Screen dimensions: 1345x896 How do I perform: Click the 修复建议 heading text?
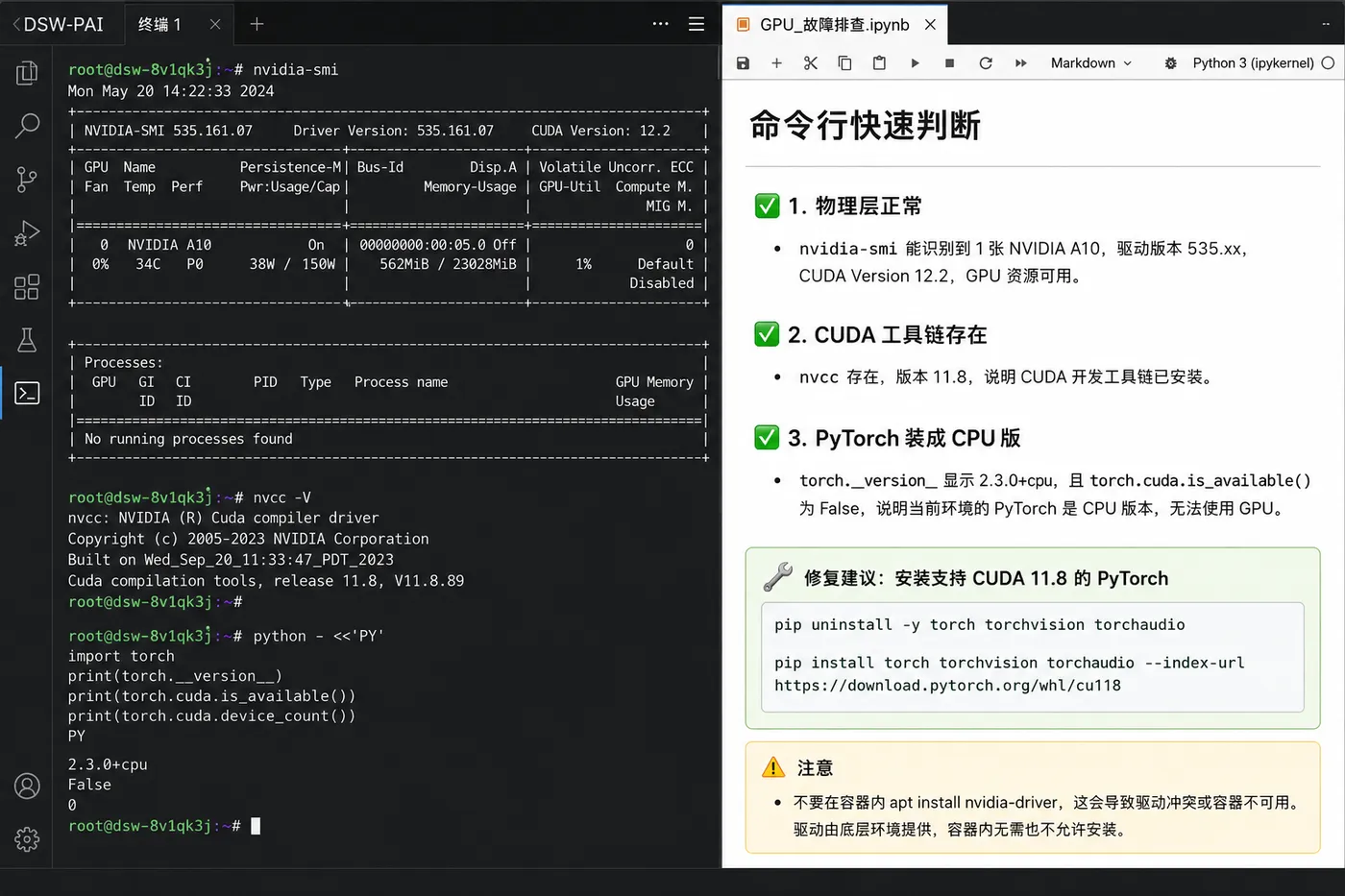987,578
